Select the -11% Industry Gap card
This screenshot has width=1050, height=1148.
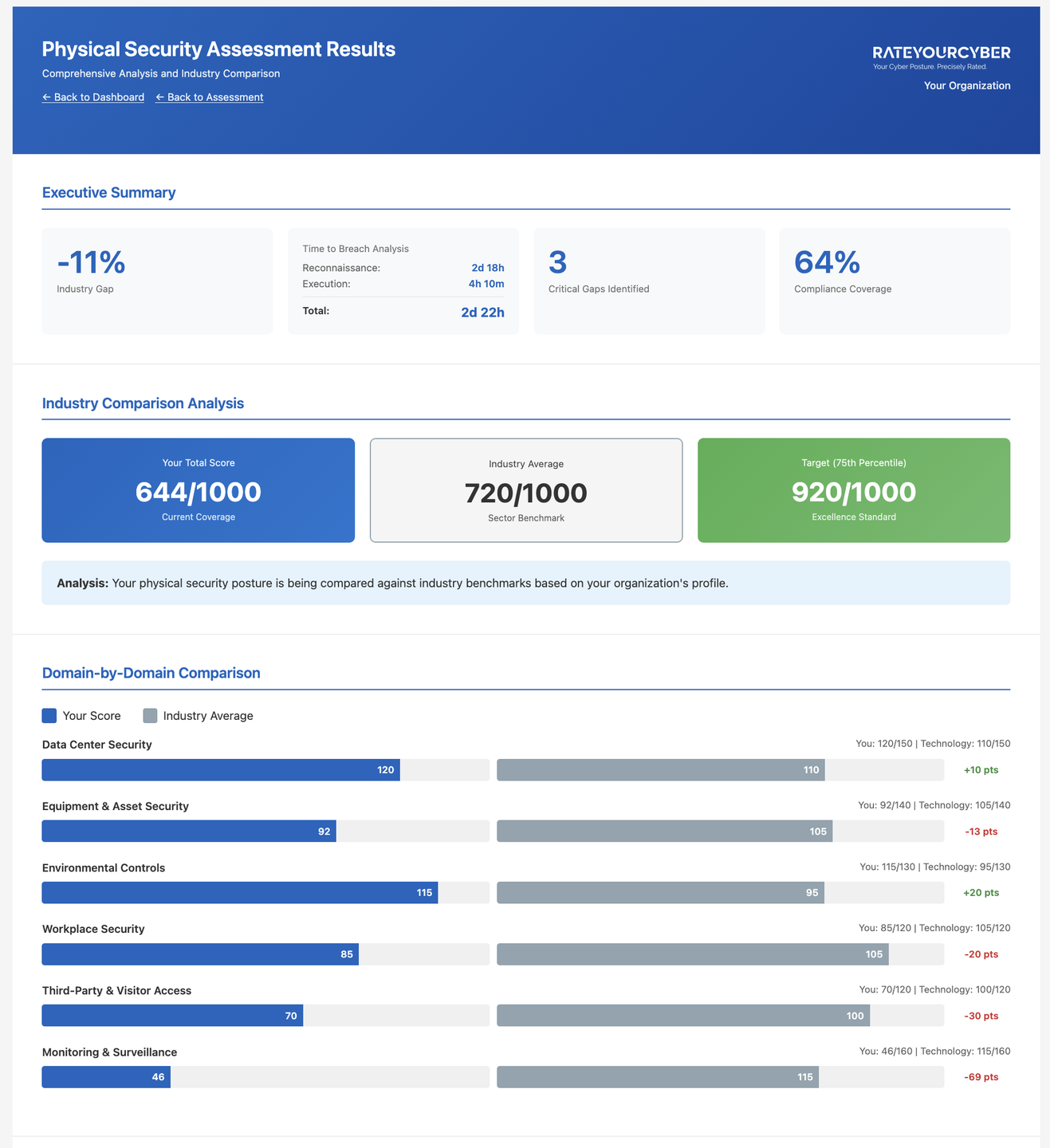point(157,281)
